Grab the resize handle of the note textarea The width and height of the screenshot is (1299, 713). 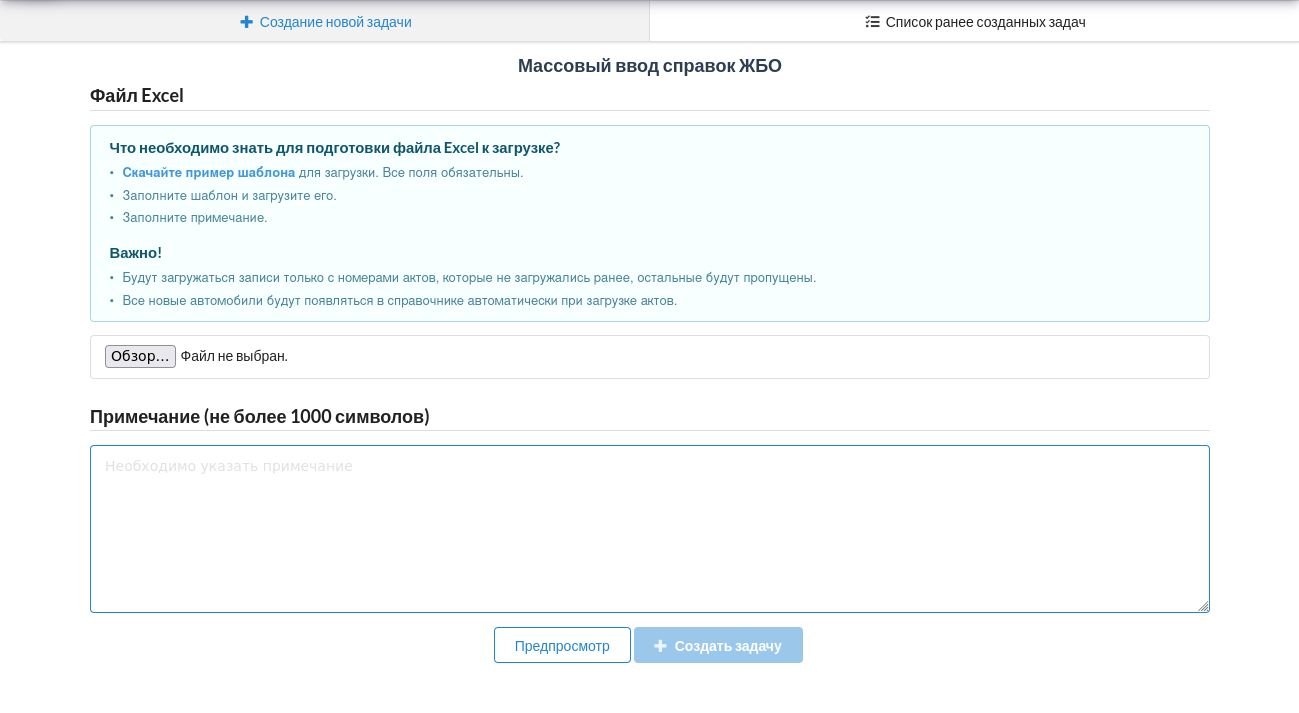[x=1203, y=606]
